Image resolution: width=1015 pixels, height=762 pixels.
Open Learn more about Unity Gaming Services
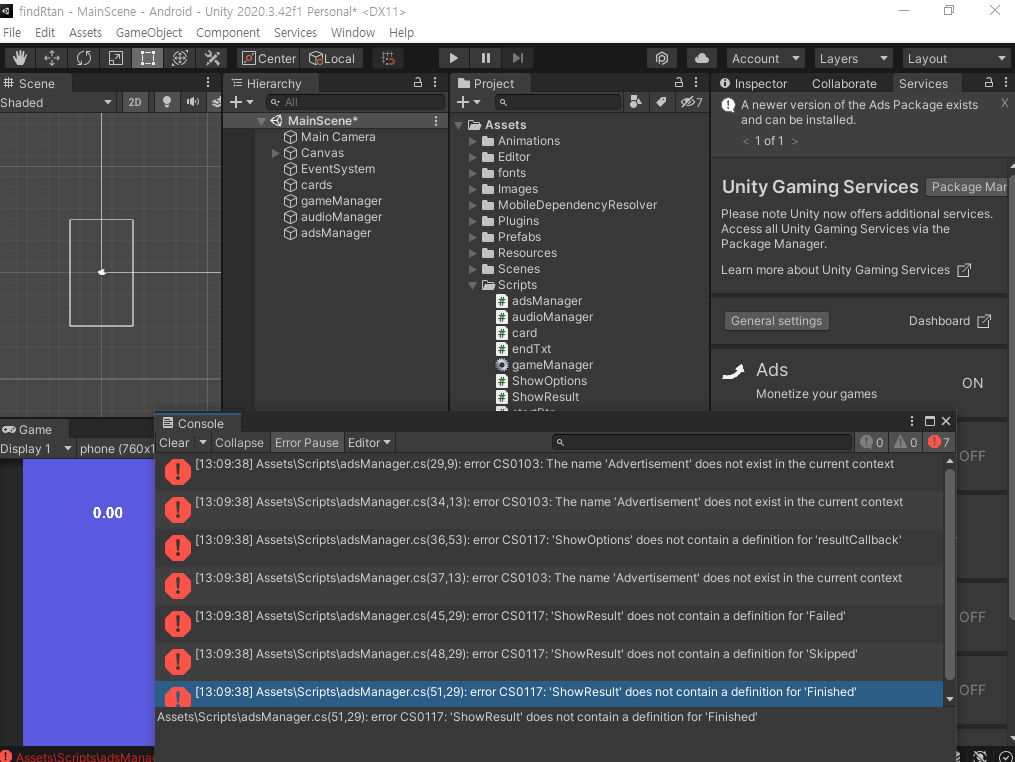(845, 270)
